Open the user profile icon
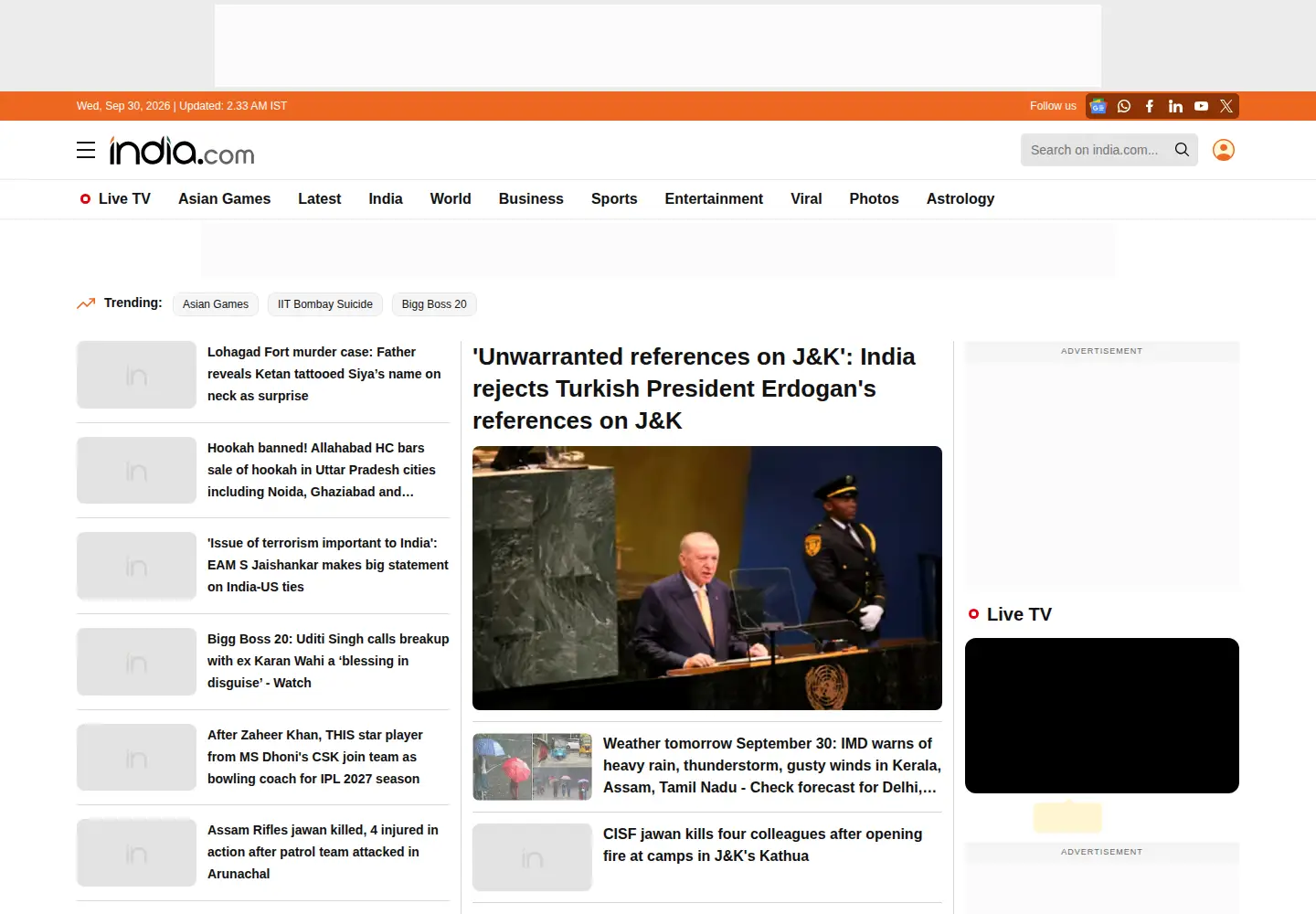 (x=1224, y=150)
